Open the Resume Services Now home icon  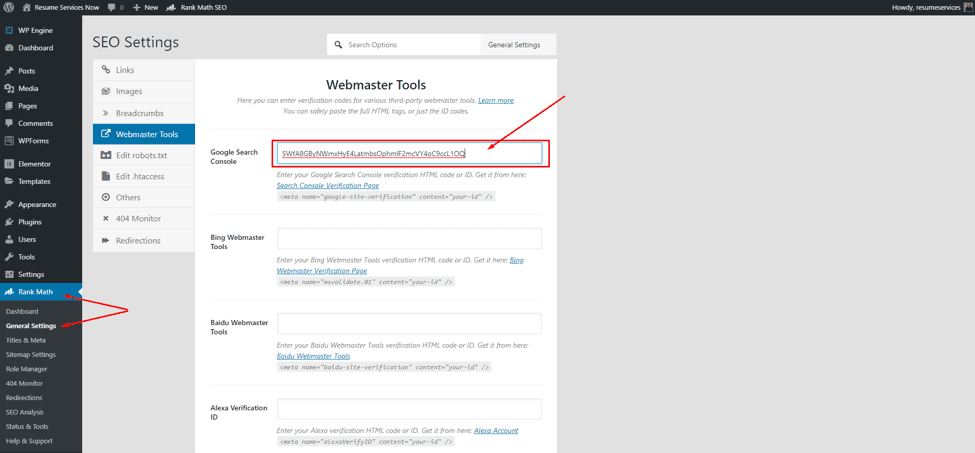(26, 7)
